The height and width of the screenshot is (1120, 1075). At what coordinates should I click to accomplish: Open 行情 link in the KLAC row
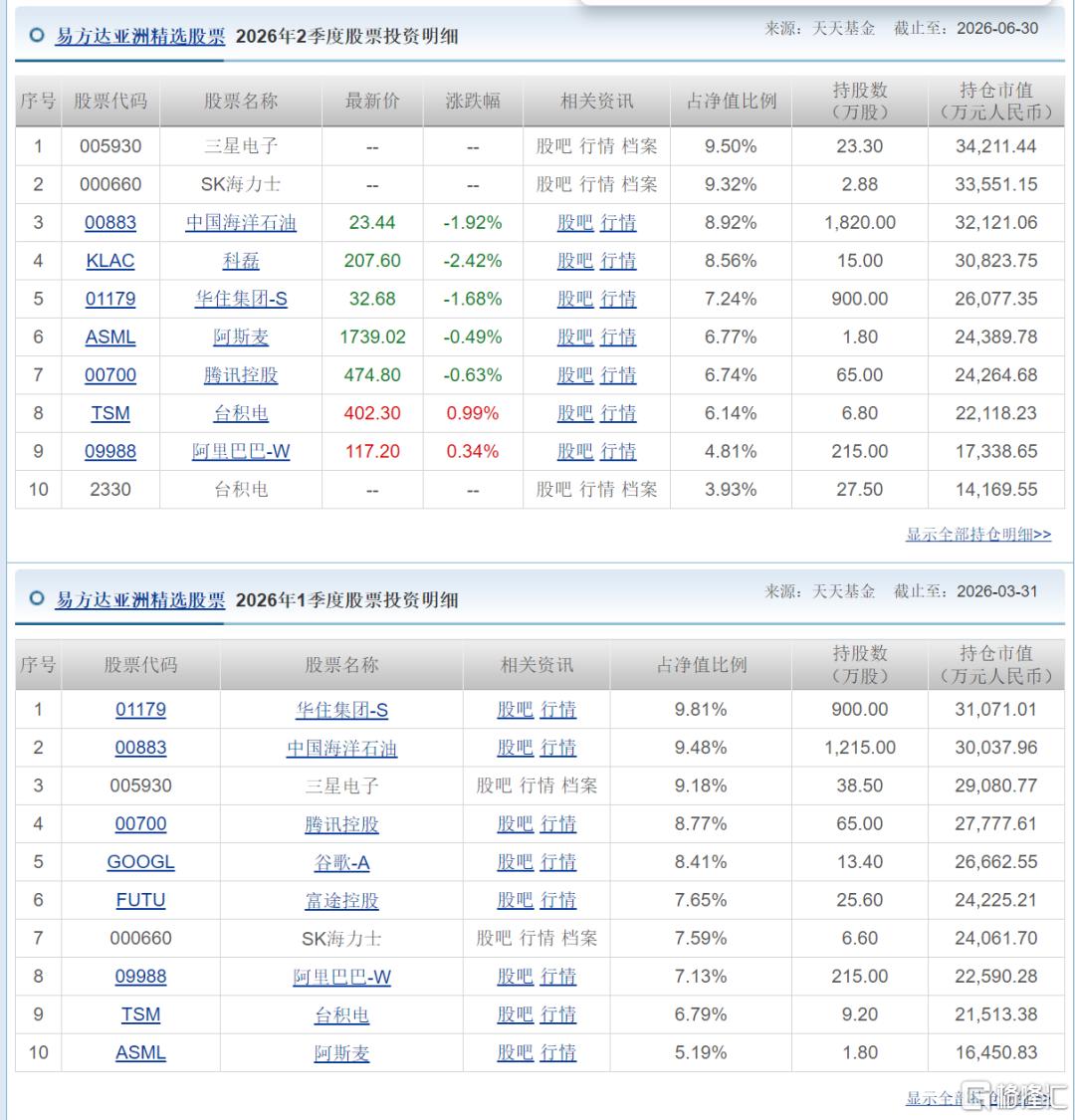(618, 261)
